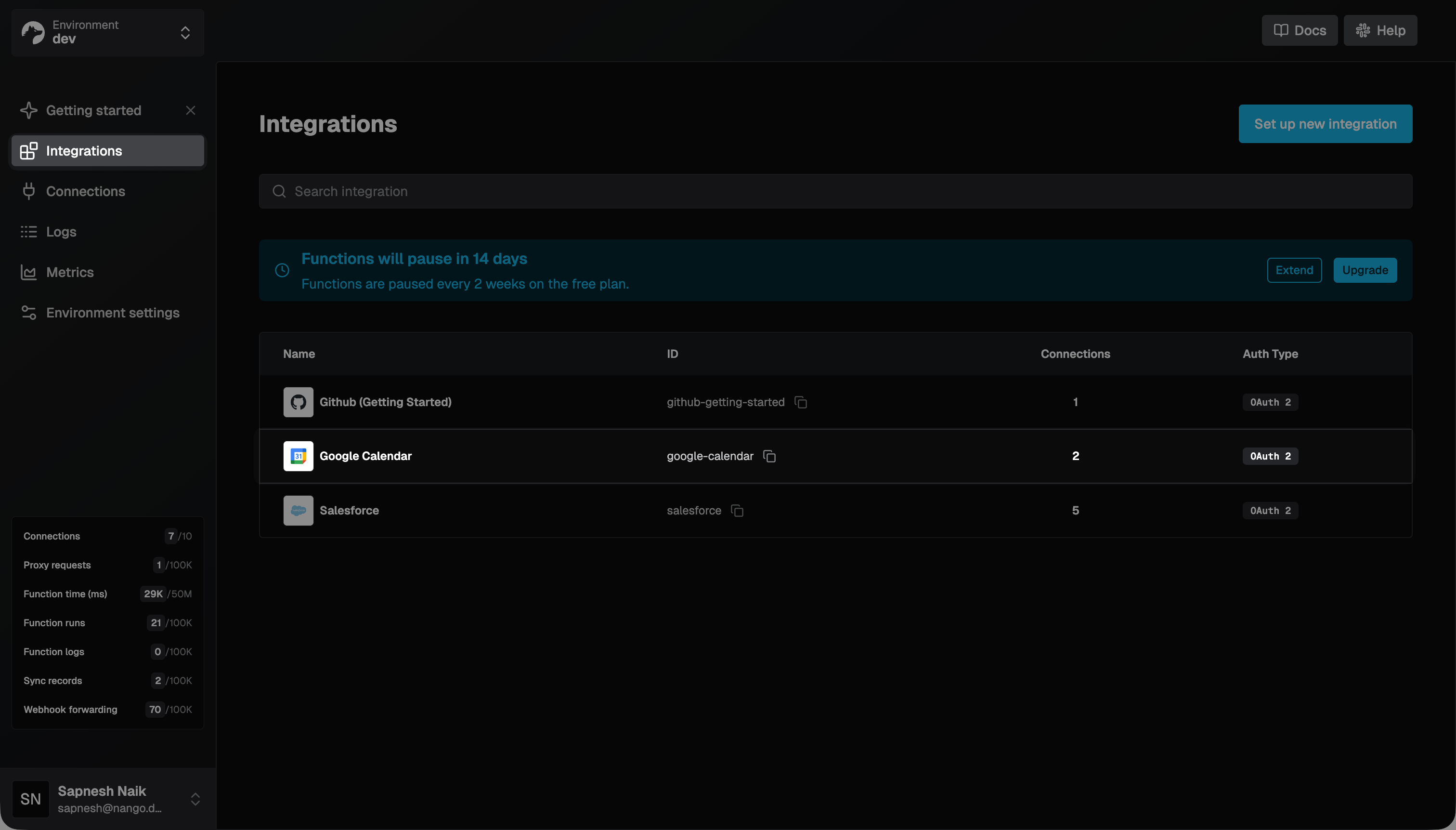Click the SN user avatar
Image resolution: width=1456 pixels, height=830 pixels.
tap(31, 799)
